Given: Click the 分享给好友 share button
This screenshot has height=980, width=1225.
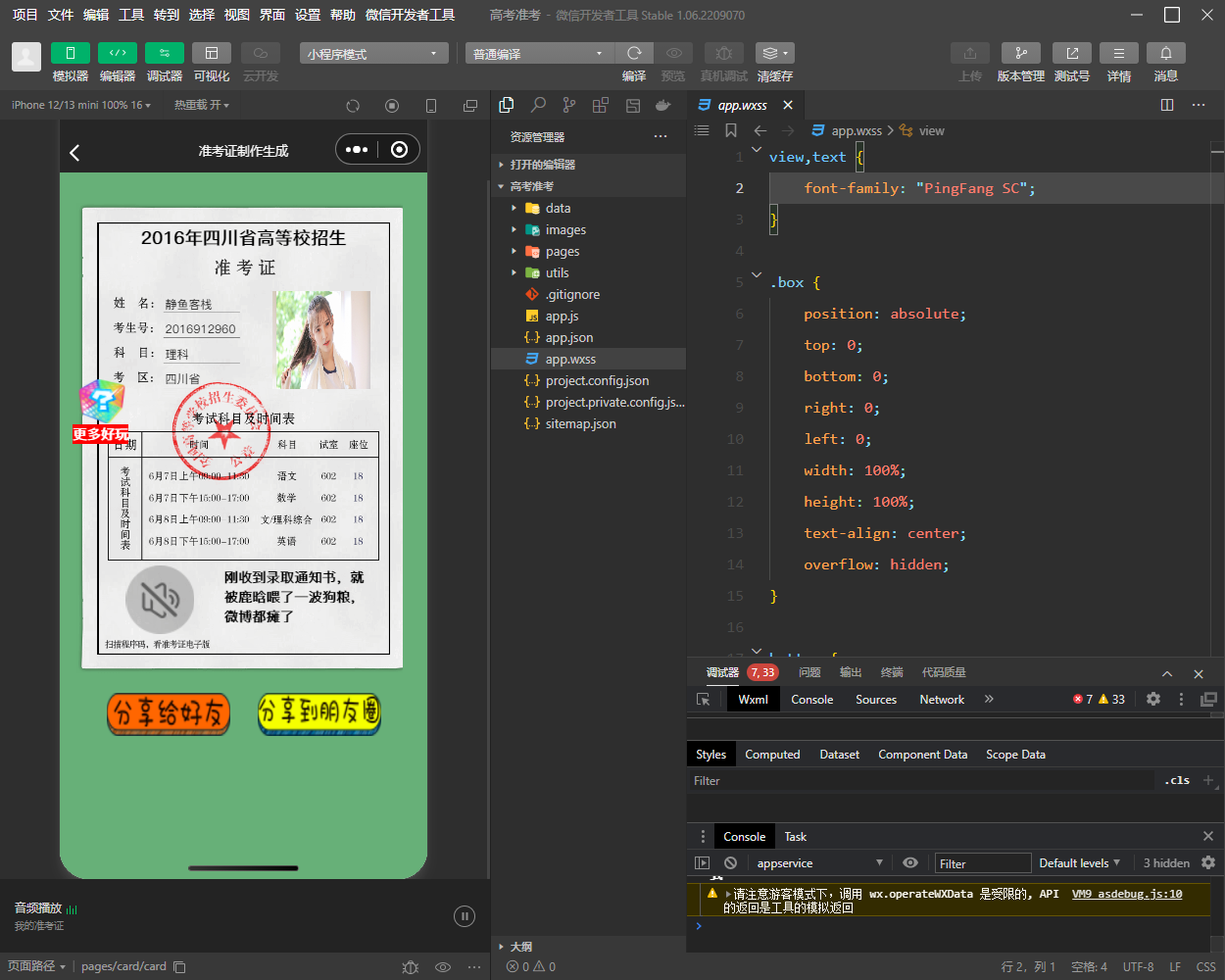Looking at the screenshot, I should click(169, 712).
